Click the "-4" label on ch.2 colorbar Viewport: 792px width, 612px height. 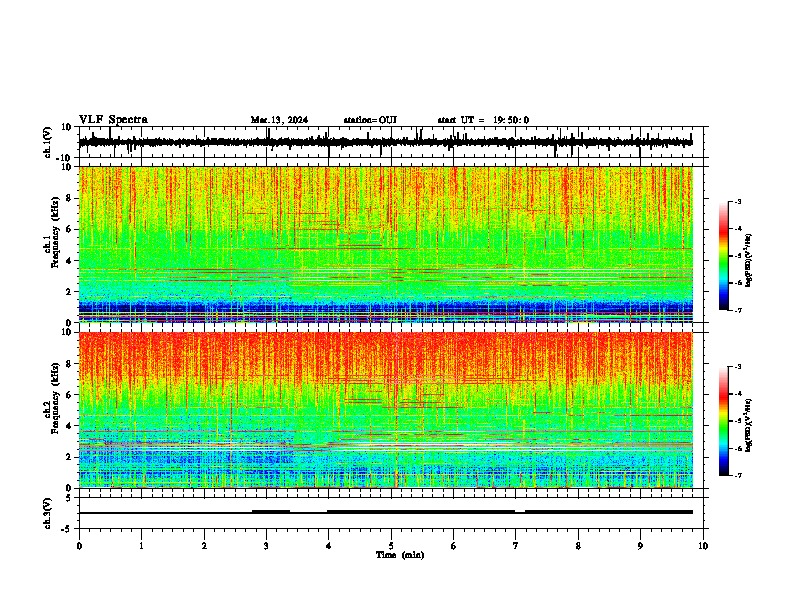tap(737, 394)
